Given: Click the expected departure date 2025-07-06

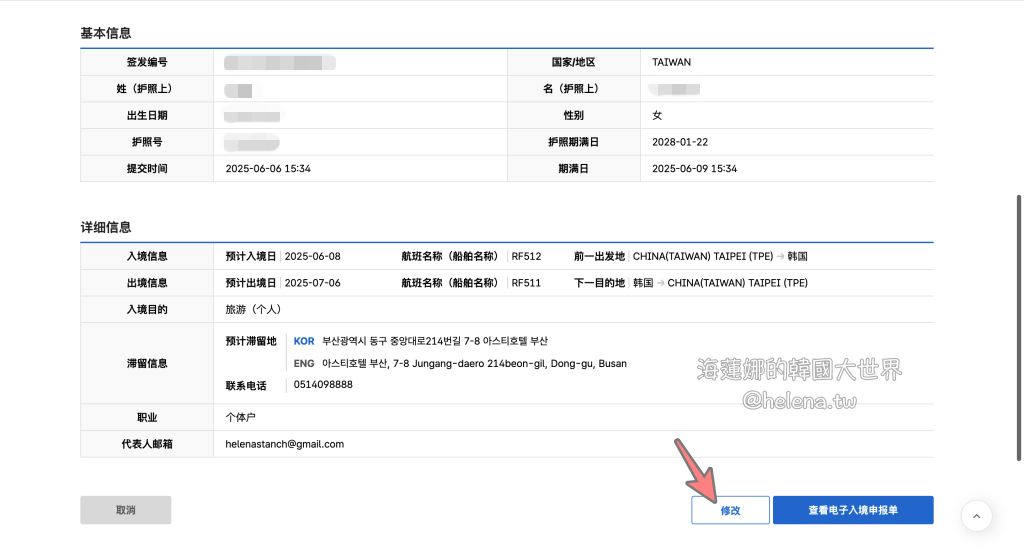Looking at the screenshot, I should (x=313, y=283).
